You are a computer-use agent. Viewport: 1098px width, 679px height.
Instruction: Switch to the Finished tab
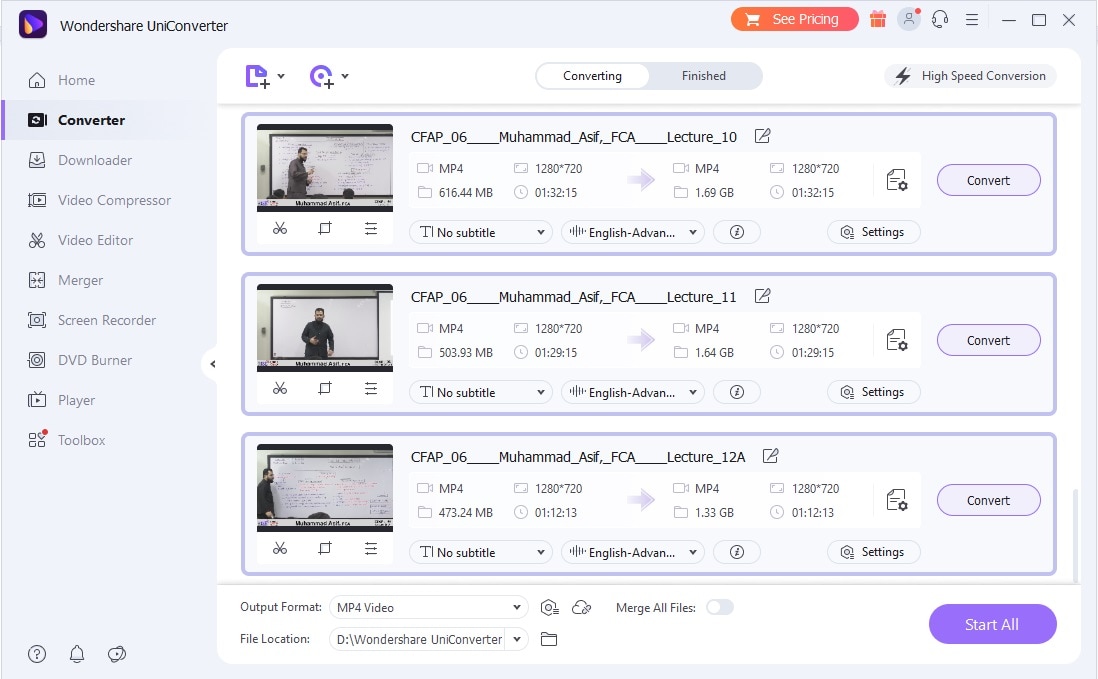704,76
